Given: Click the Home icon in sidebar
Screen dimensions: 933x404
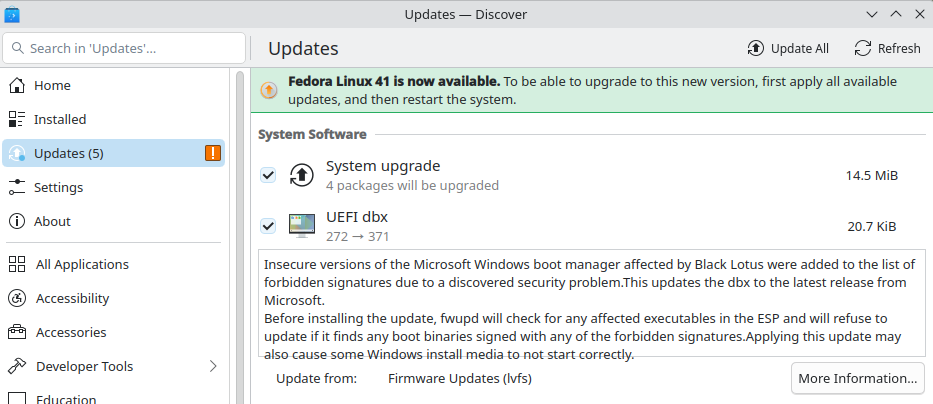Looking at the screenshot, I should coord(17,86).
